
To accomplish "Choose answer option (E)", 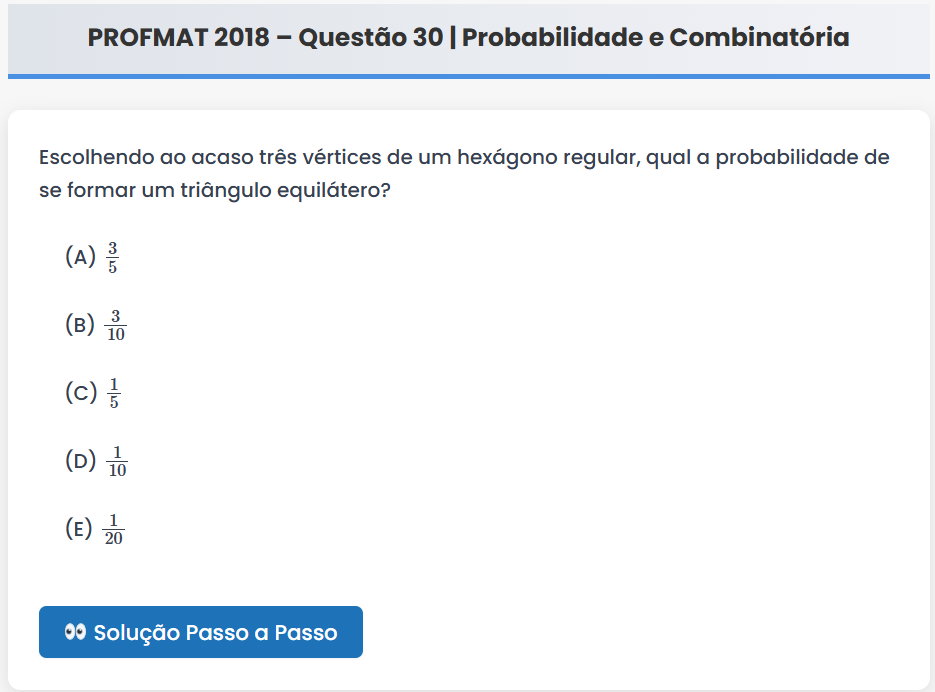I will coord(79,529).
